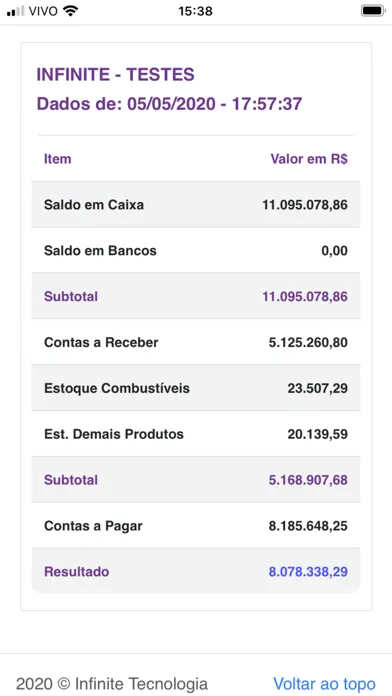Click the second Subtotal value 5.168.907,68
The image size is (392, 696).
(x=308, y=480)
